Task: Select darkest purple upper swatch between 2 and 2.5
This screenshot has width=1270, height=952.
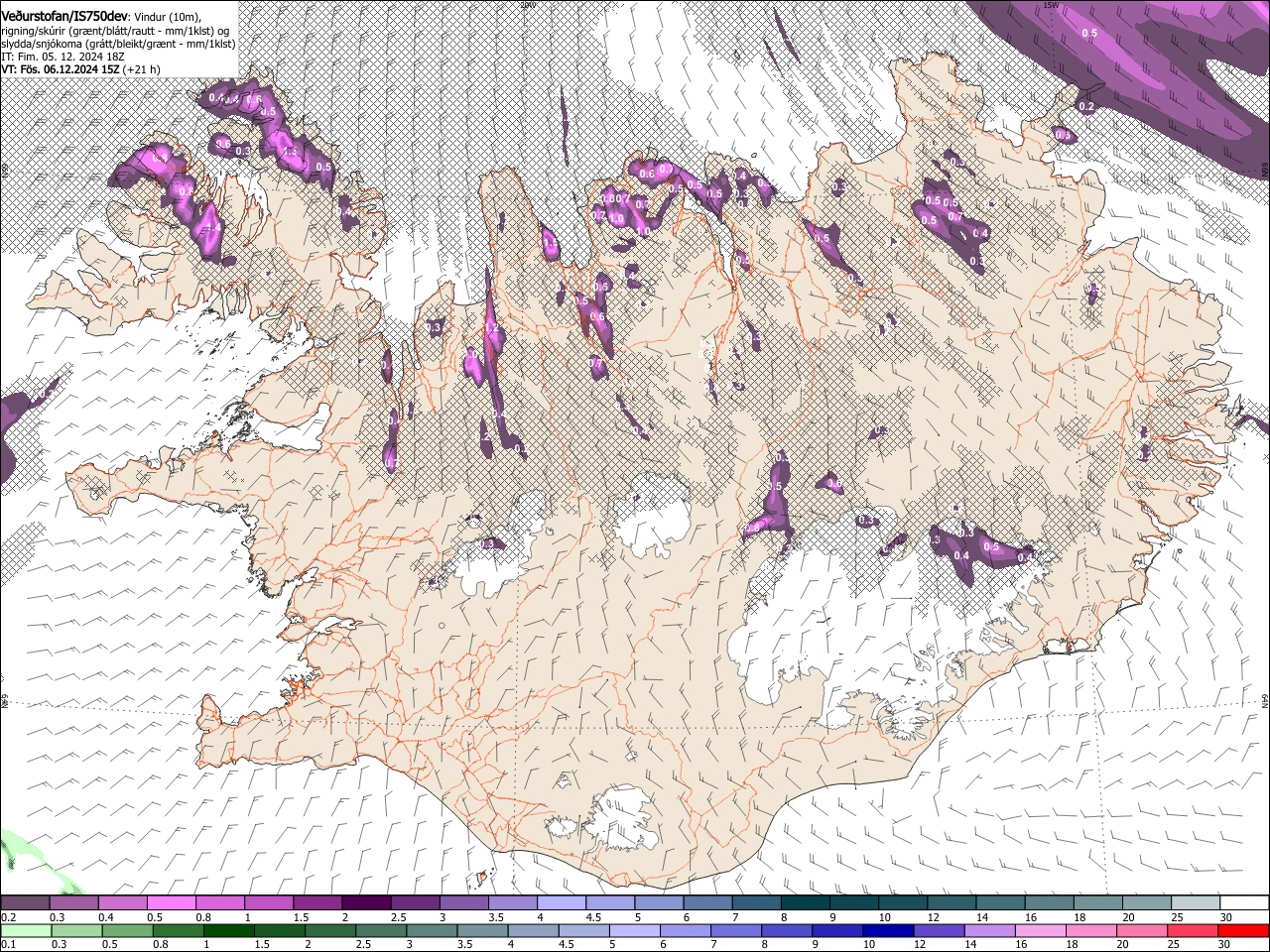Action: (x=365, y=902)
